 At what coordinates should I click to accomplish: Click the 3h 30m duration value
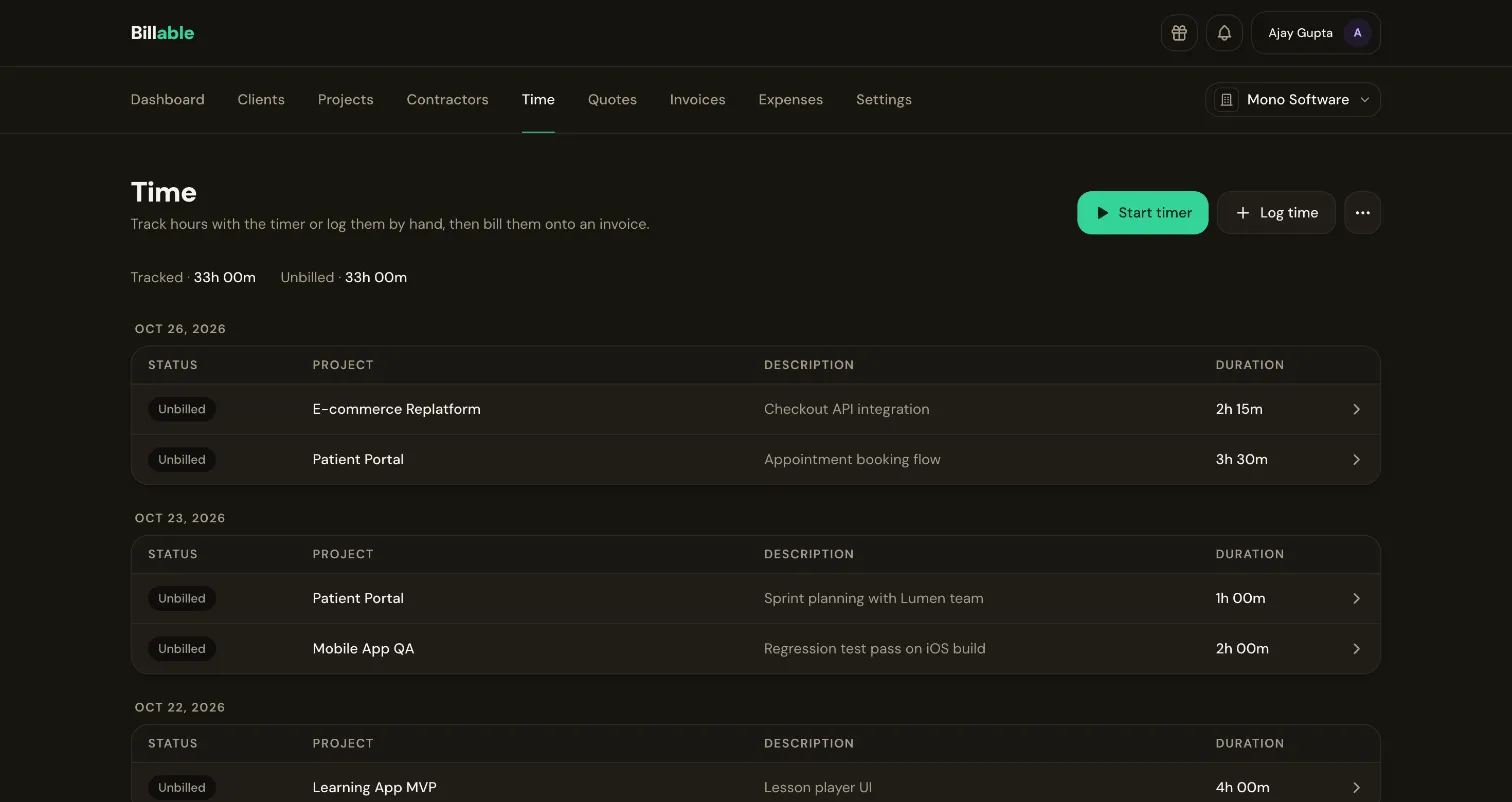(x=1242, y=460)
